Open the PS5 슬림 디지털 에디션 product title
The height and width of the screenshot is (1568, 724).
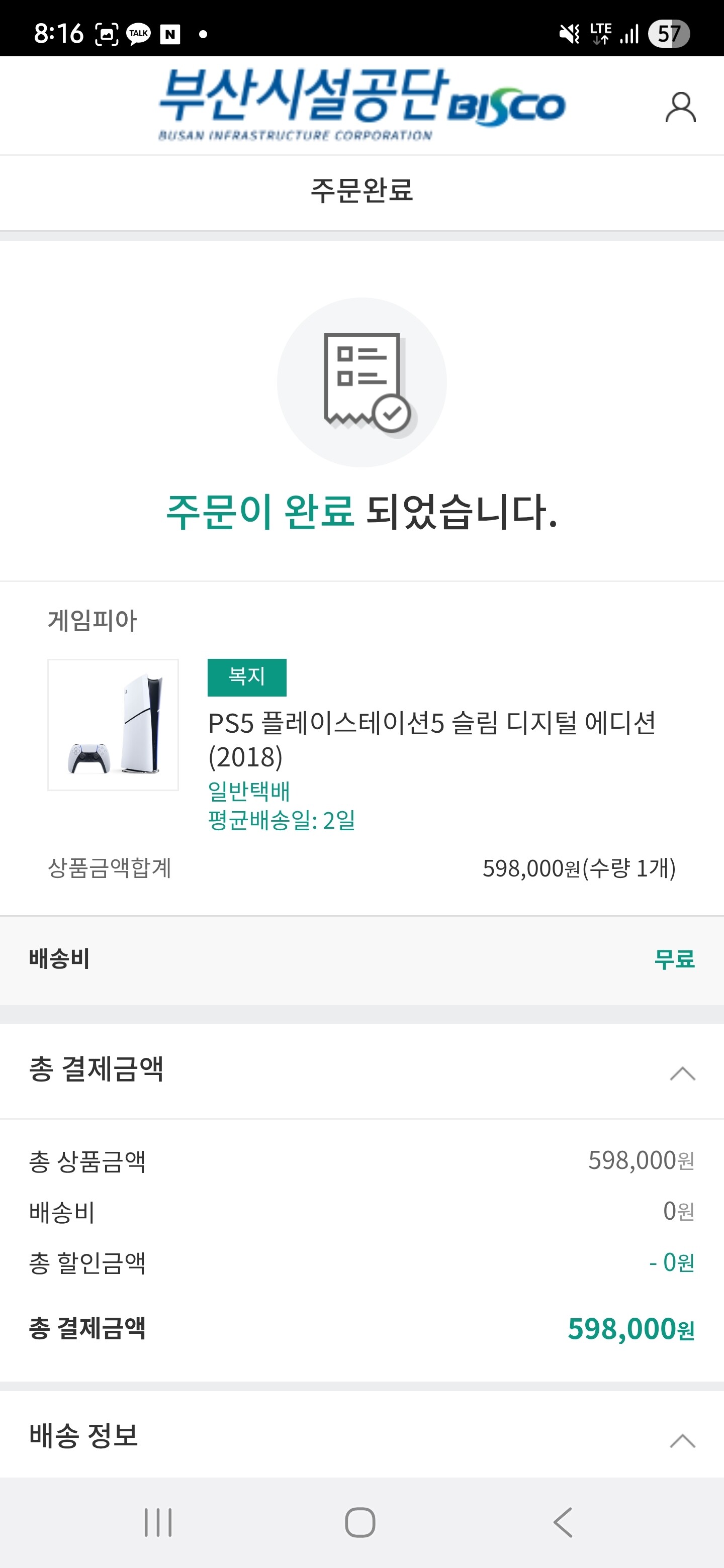pos(431,739)
